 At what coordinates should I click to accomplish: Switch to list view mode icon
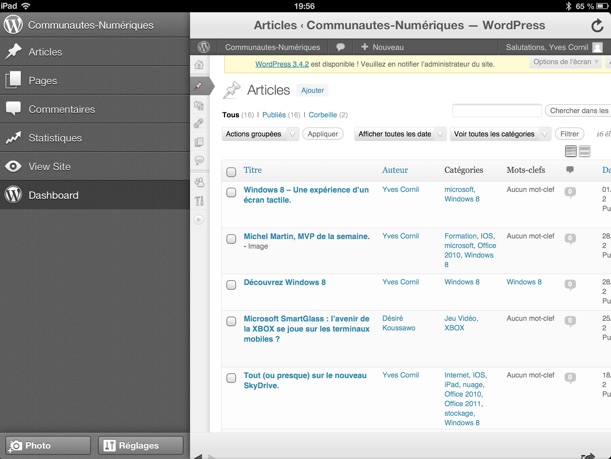coord(571,151)
